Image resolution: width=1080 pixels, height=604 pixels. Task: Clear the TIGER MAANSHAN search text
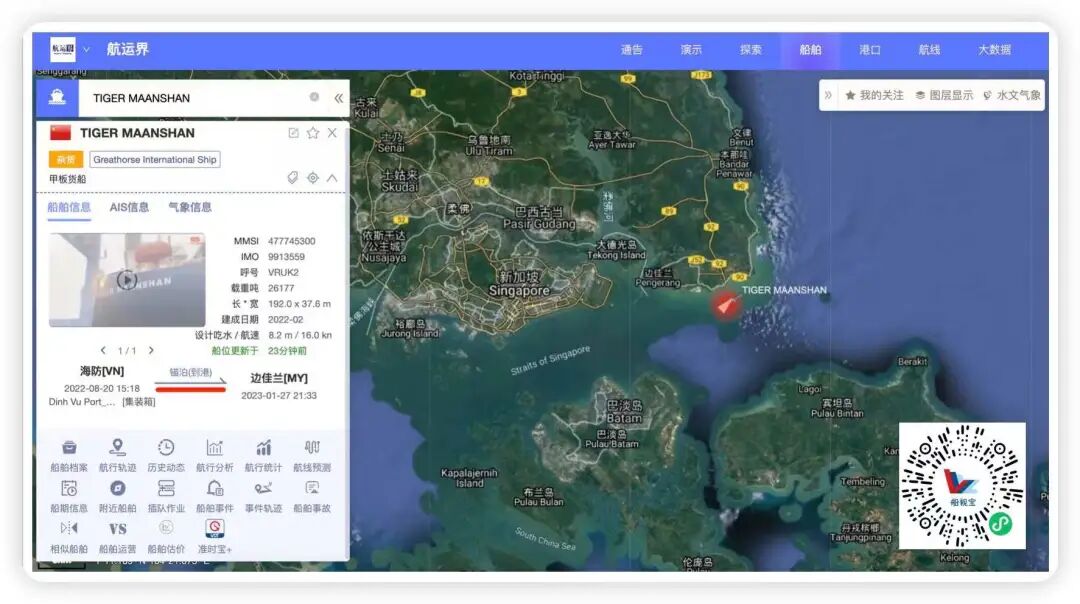[314, 97]
